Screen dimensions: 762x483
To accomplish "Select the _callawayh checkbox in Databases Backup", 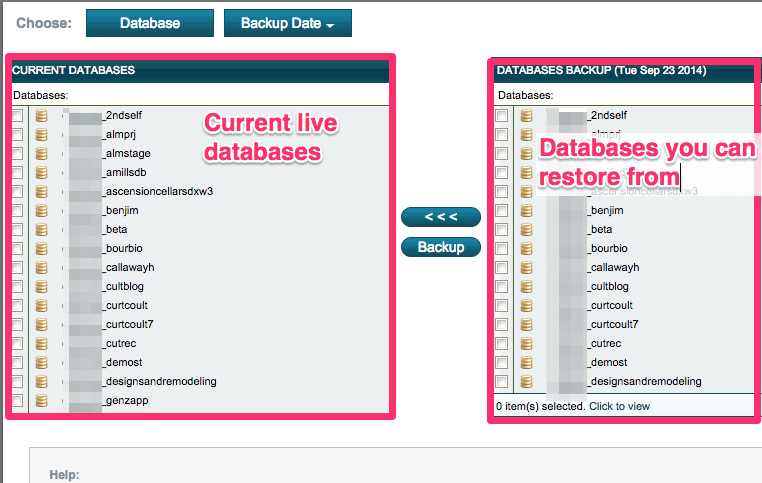I will coord(502,267).
